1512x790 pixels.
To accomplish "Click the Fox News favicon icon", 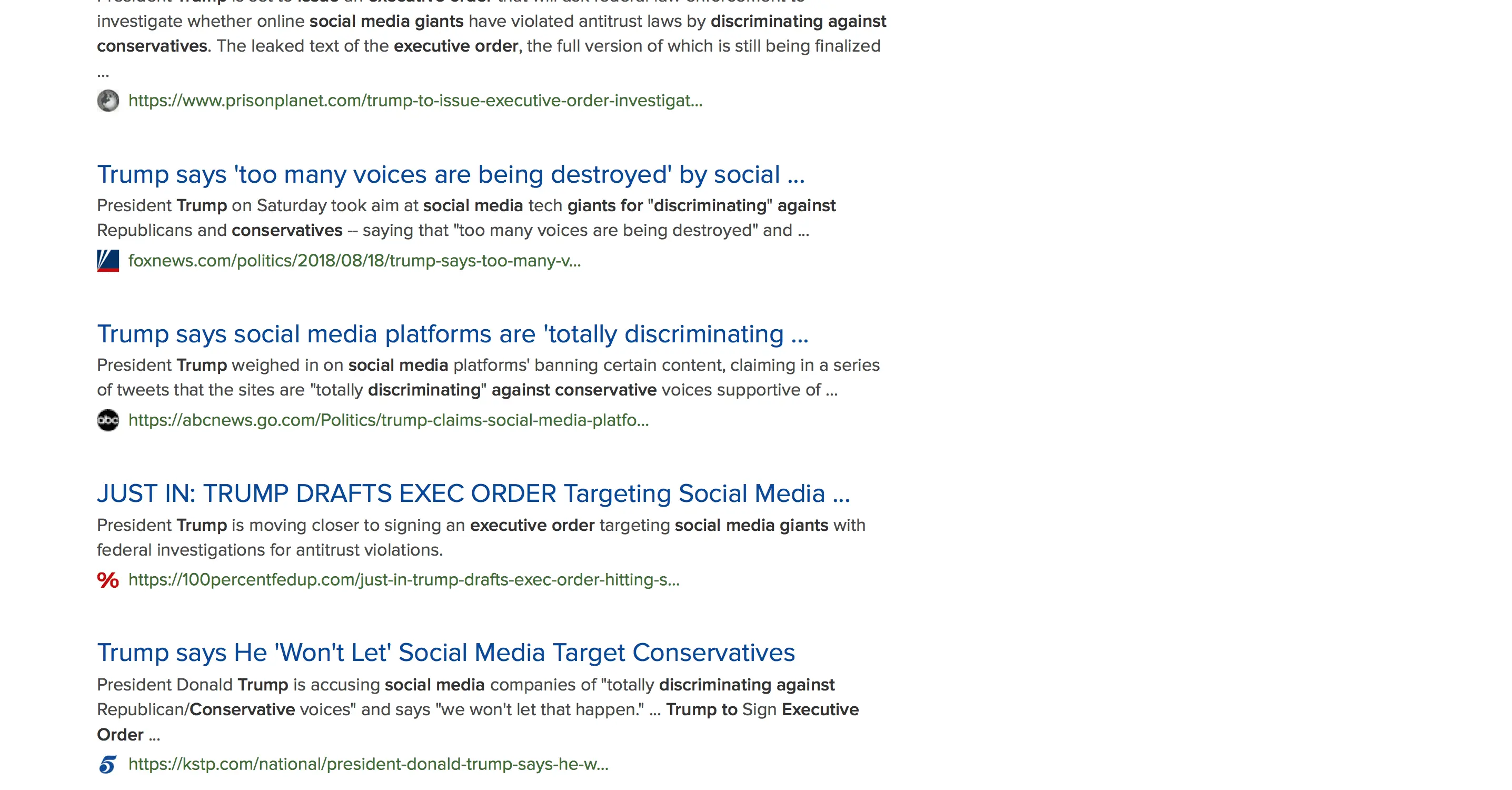I will click(108, 261).
